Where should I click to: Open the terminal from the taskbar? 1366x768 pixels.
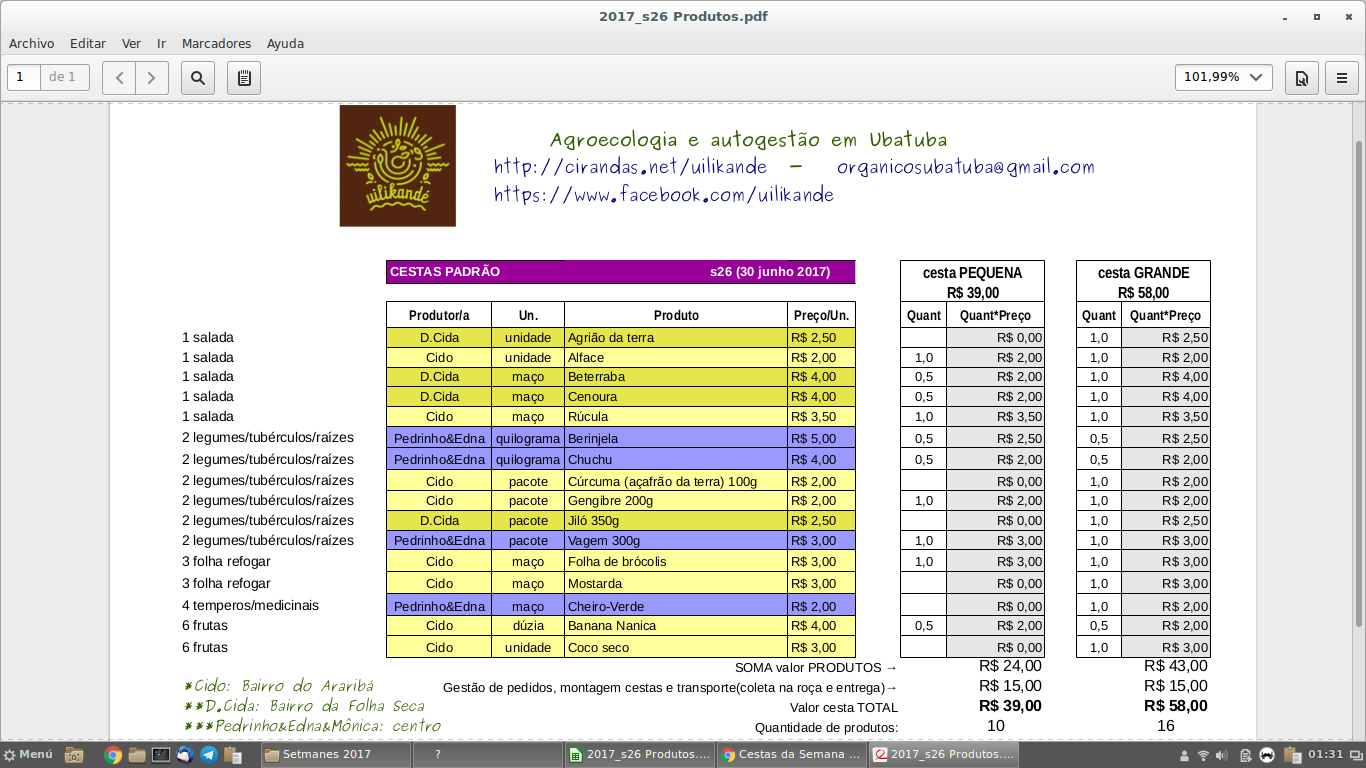(x=161, y=755)
